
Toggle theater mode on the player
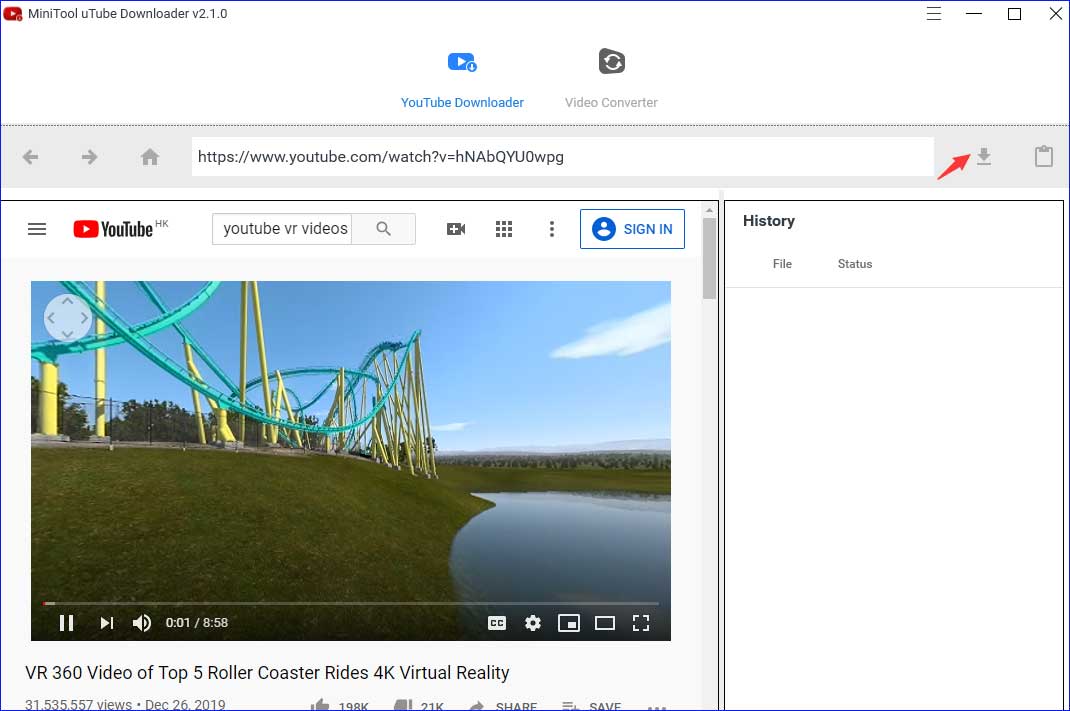605,622
